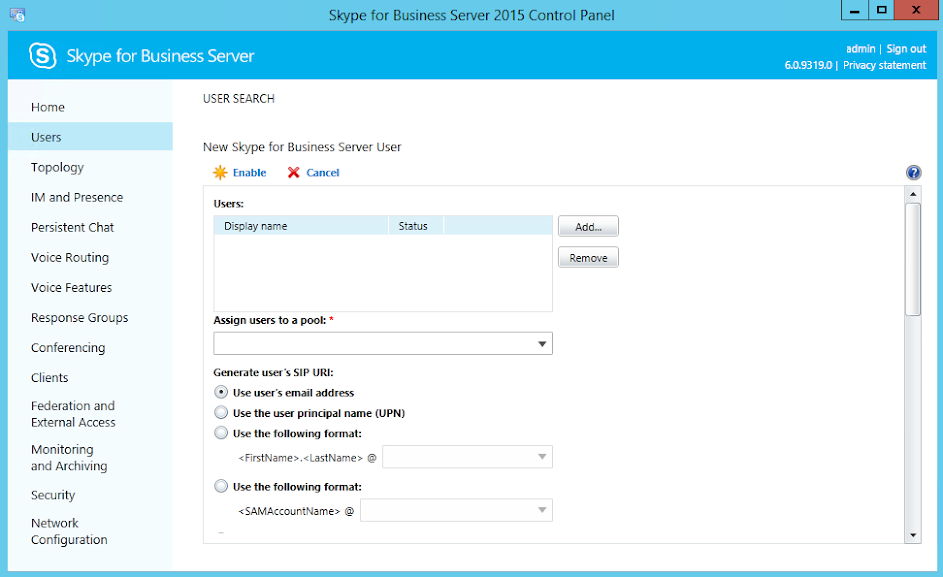Open the Privacy statement link
This screenshot has height=577, width=943.
(x=884, y=65)
